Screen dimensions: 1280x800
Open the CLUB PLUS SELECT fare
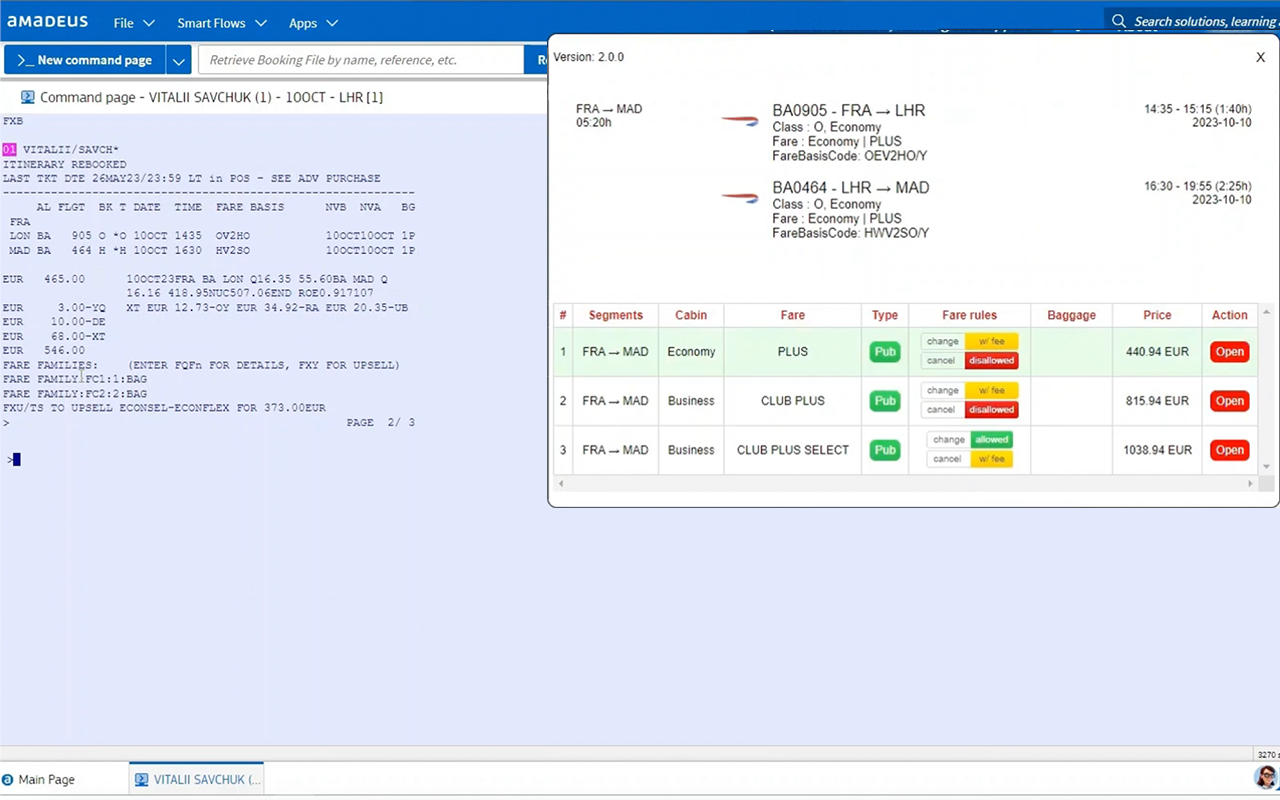(1230, 450)
